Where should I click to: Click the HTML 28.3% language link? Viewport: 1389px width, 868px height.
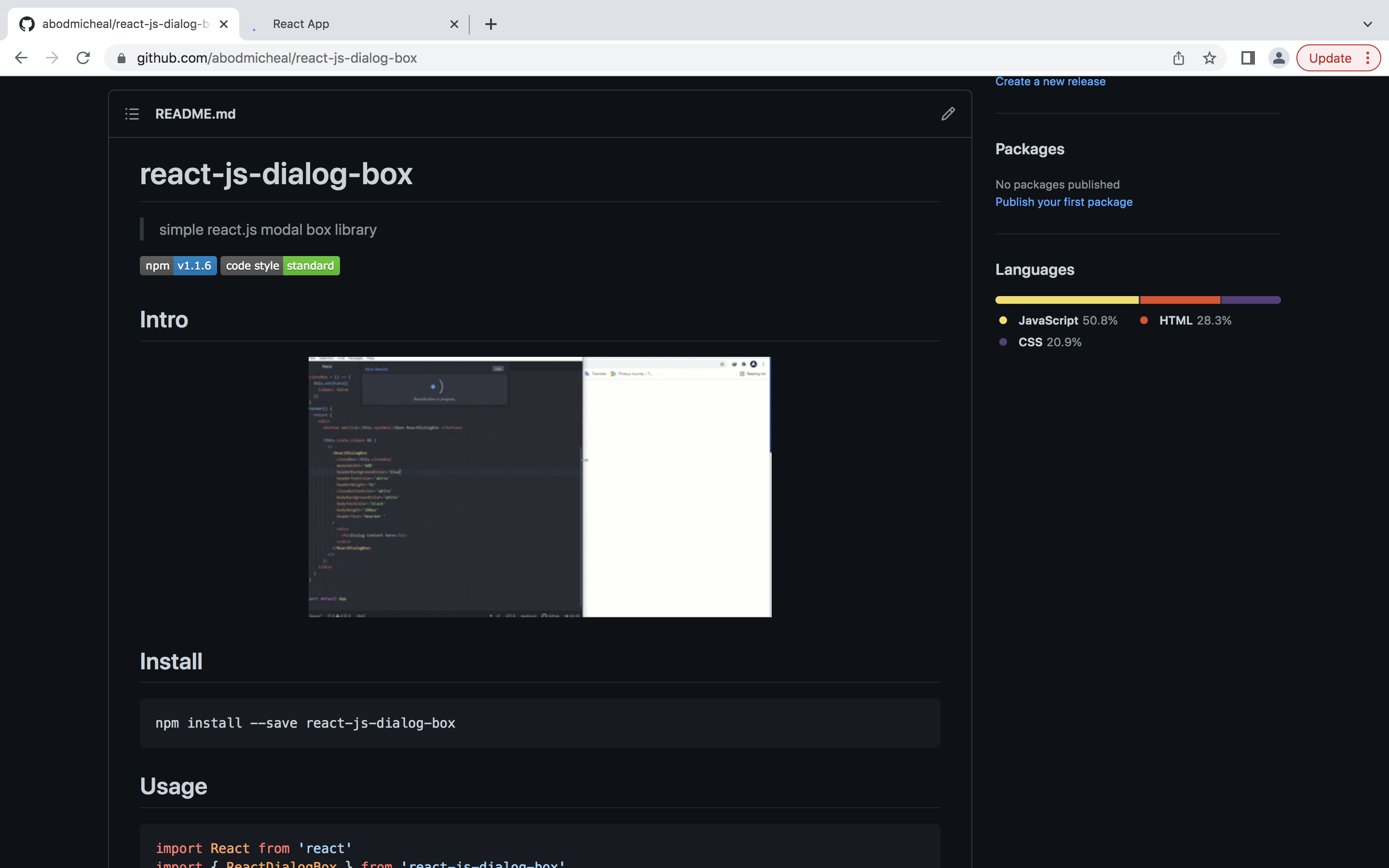click(1186, 320)
